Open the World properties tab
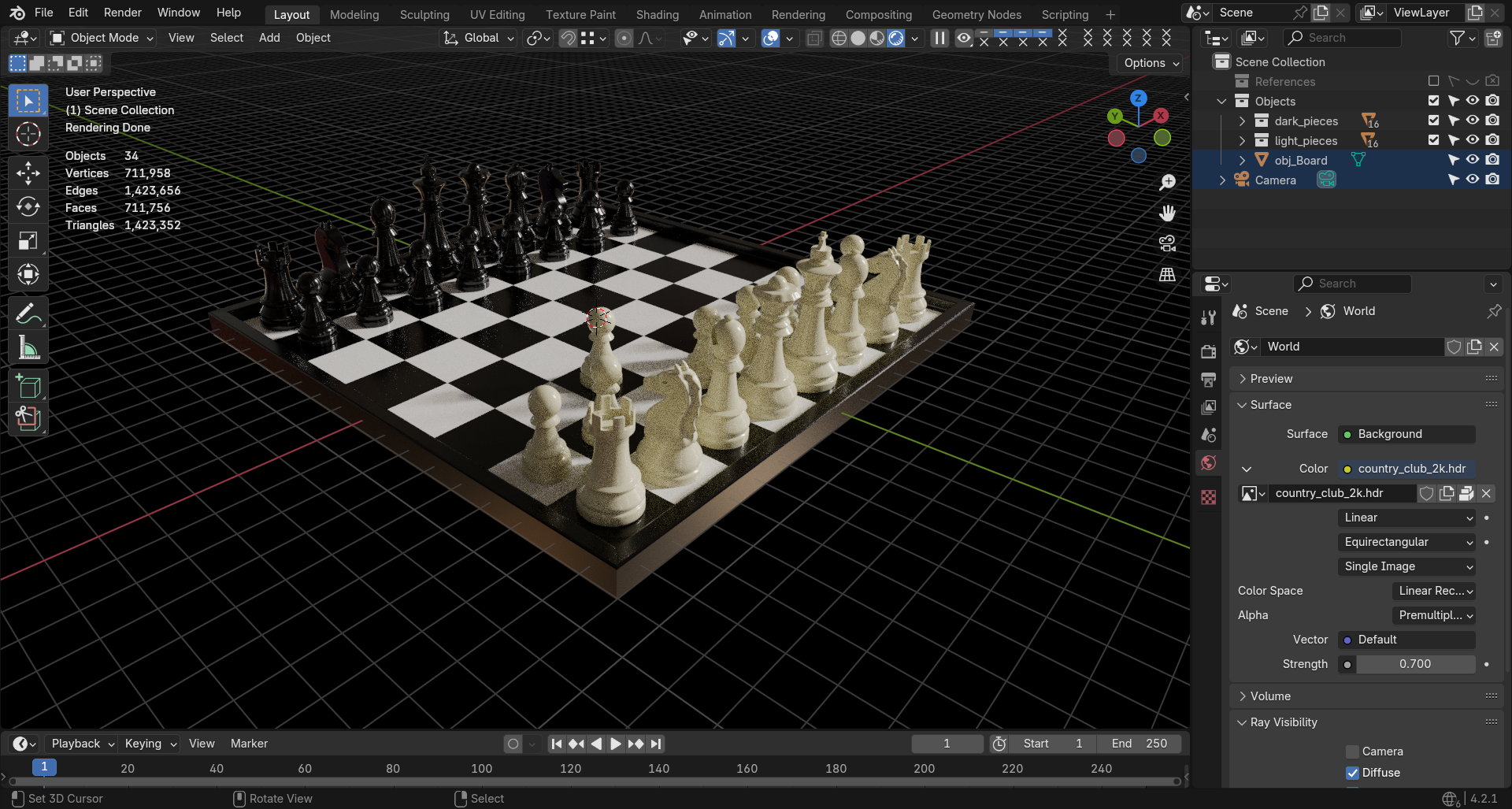The image size is (1512, 809). coord(1209,462)
